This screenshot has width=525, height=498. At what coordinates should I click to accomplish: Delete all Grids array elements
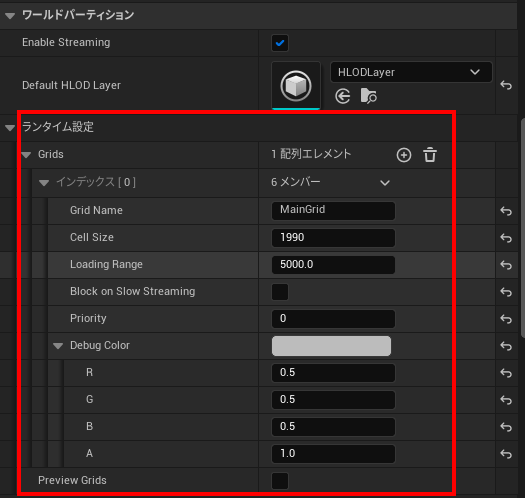click(430, 155)
